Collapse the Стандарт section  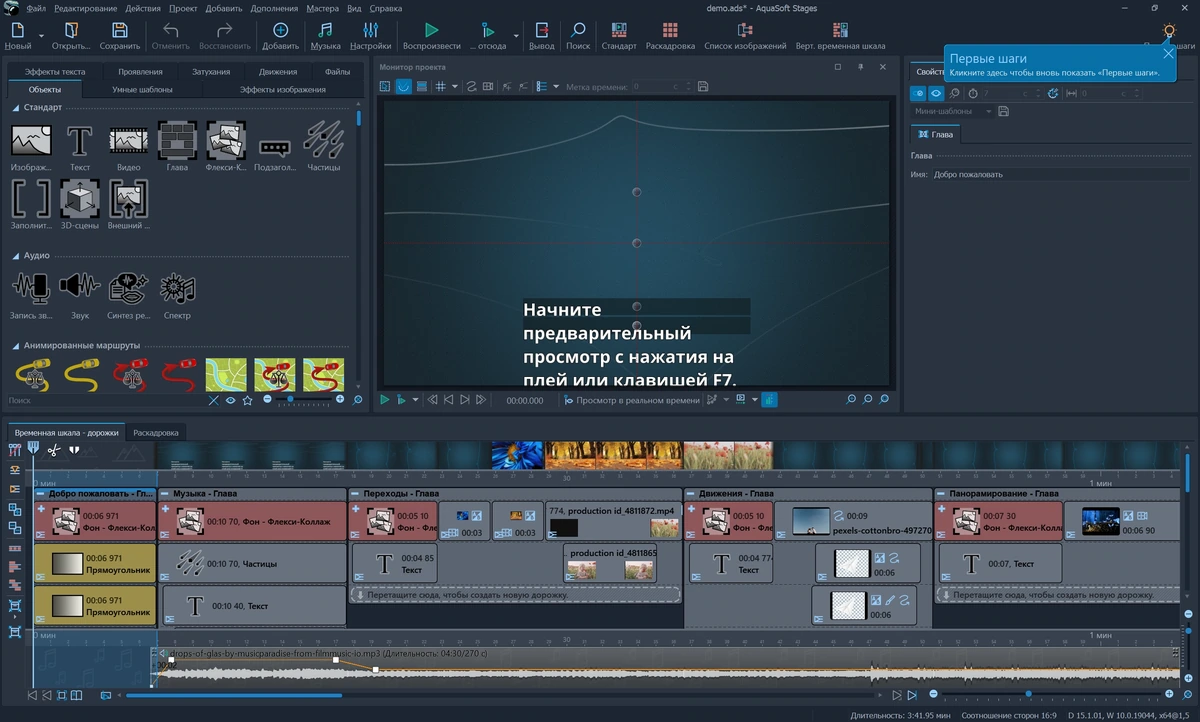click(17, 107)
